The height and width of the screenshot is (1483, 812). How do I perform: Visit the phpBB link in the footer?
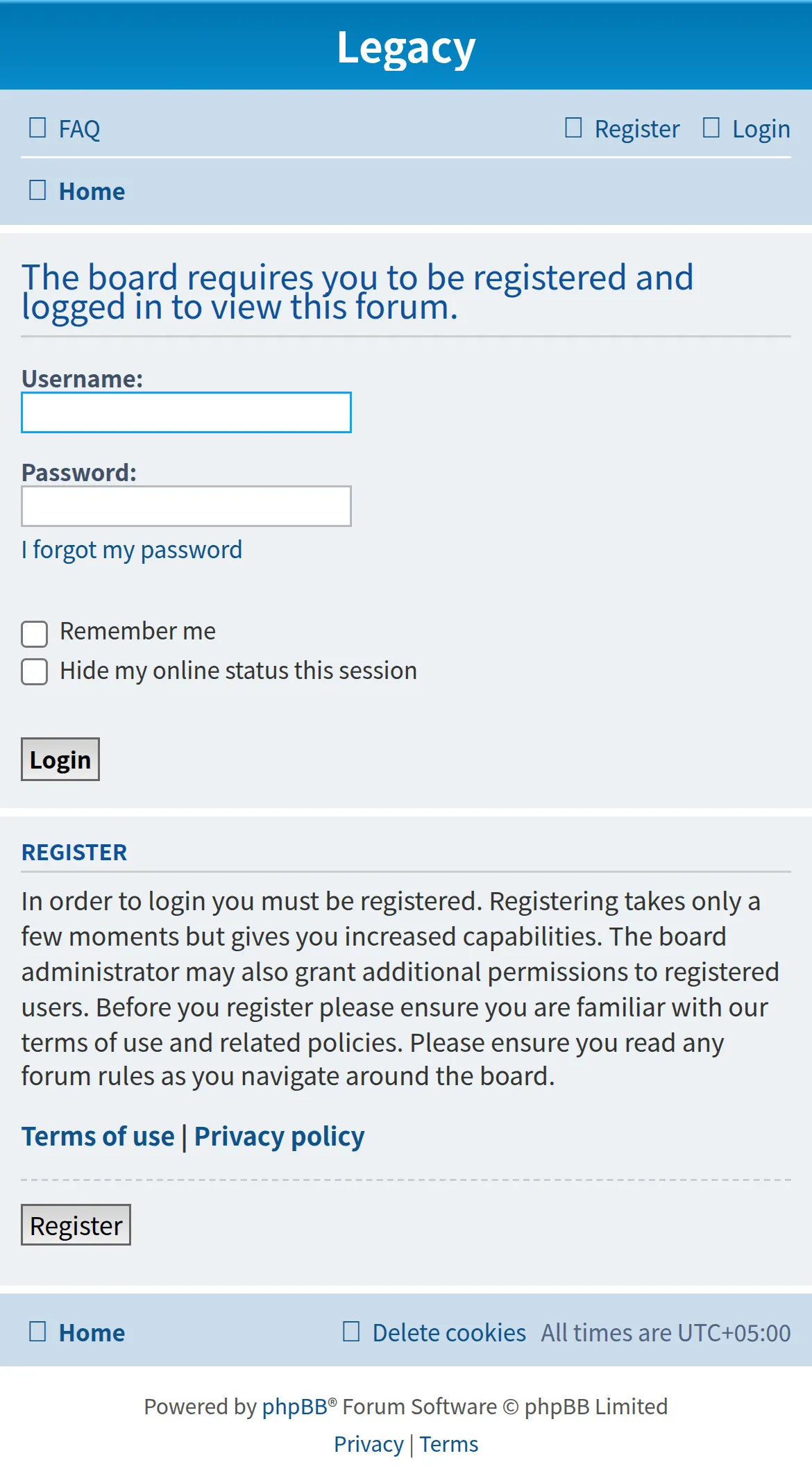tap(294, 1407)
